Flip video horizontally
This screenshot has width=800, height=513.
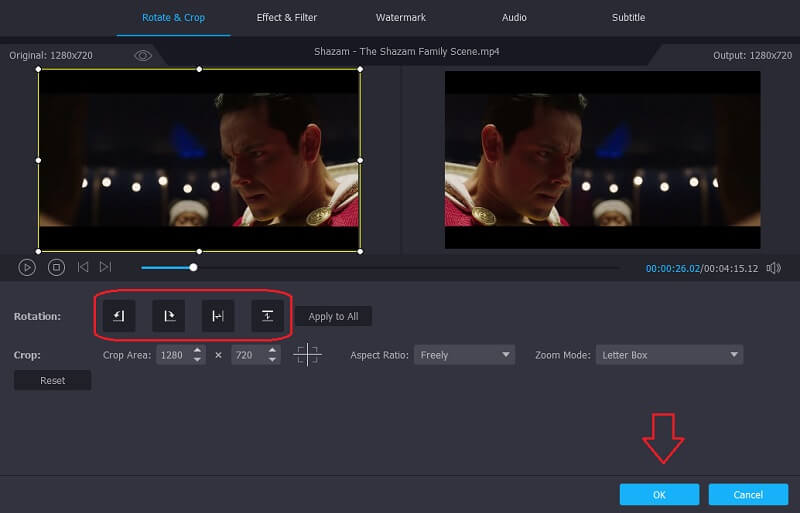pos(218,316)
